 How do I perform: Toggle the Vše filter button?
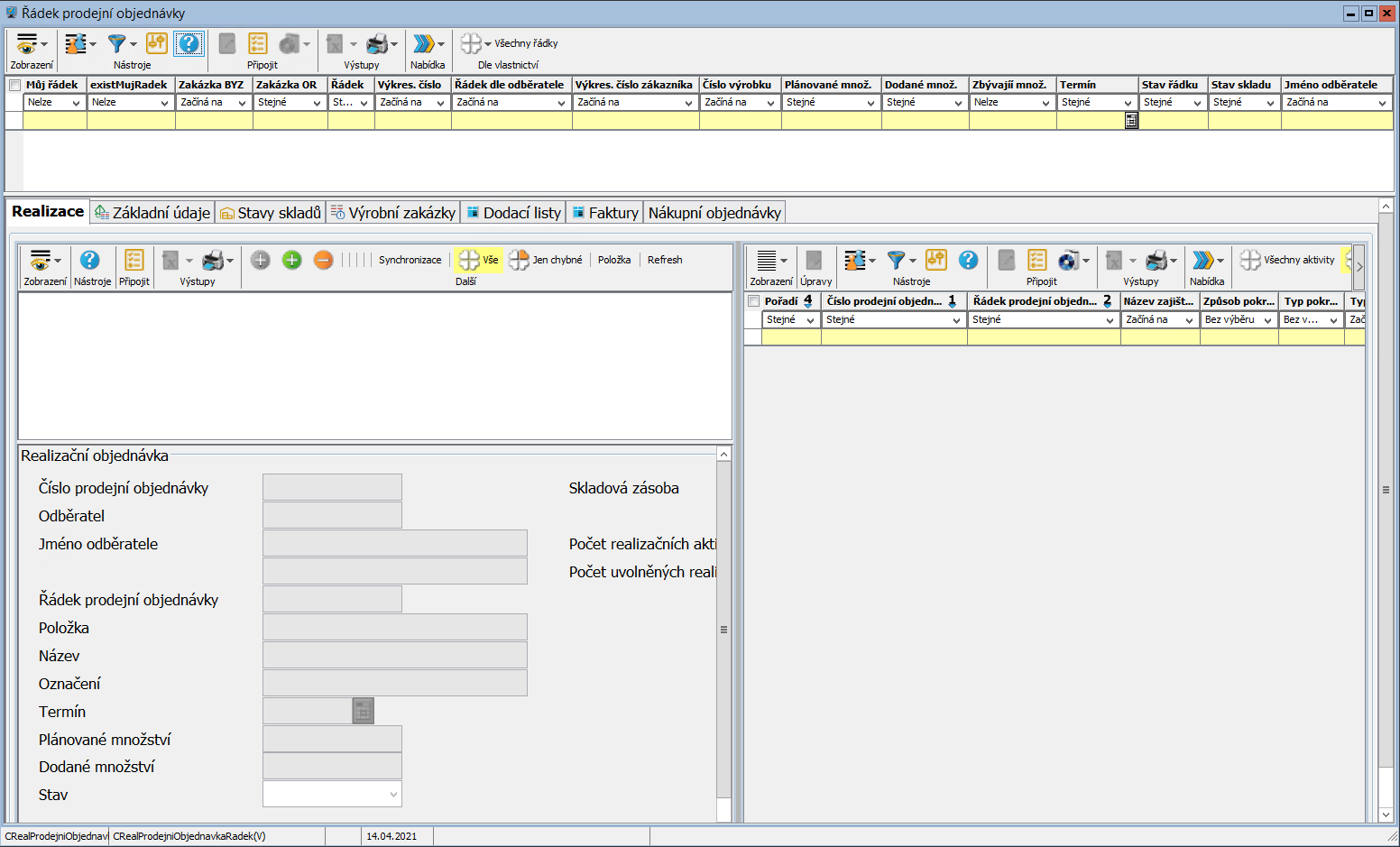[x=478, y=260]
